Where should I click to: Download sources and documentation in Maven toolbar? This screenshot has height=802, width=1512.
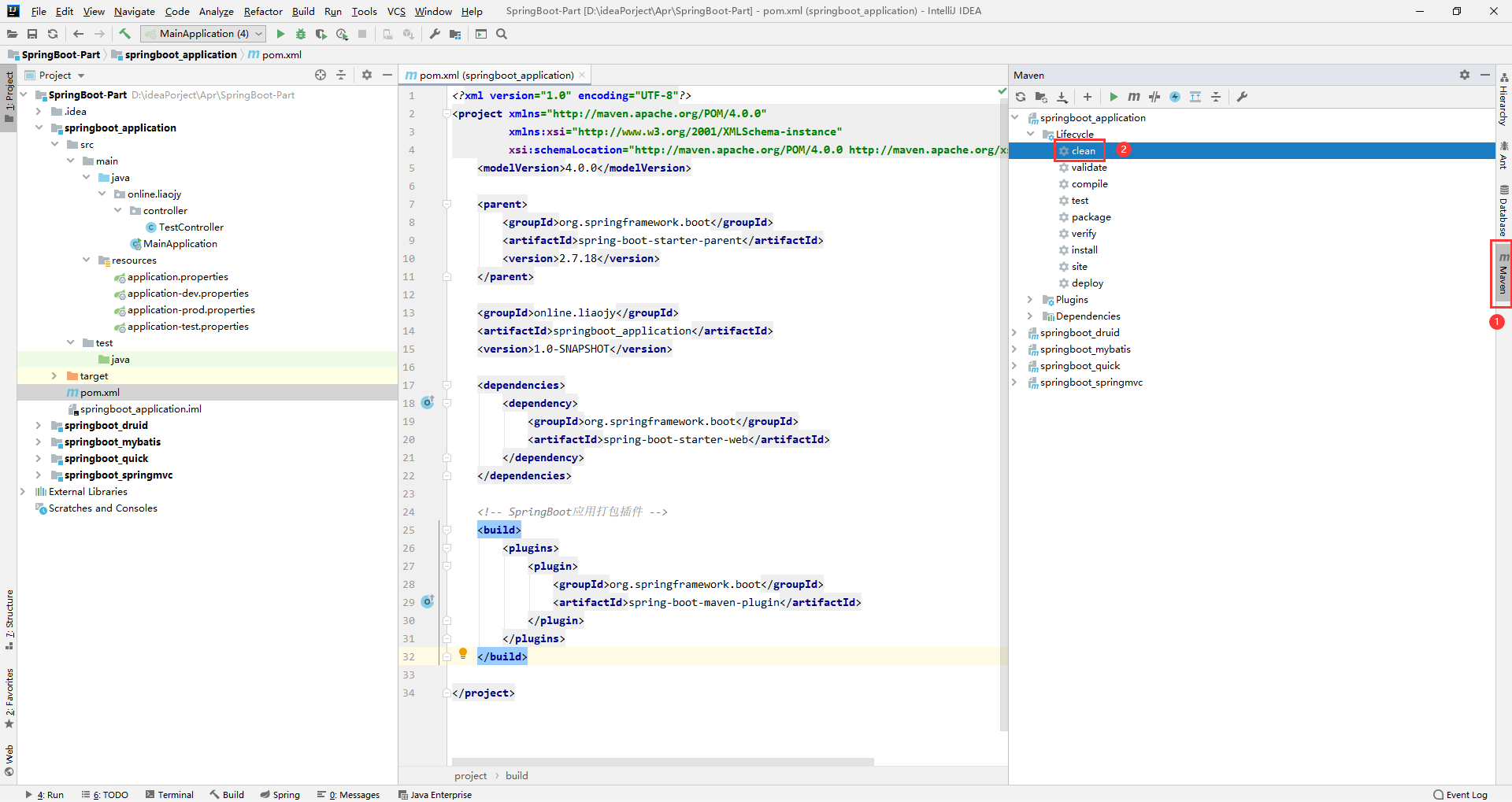coord(1062,97)
